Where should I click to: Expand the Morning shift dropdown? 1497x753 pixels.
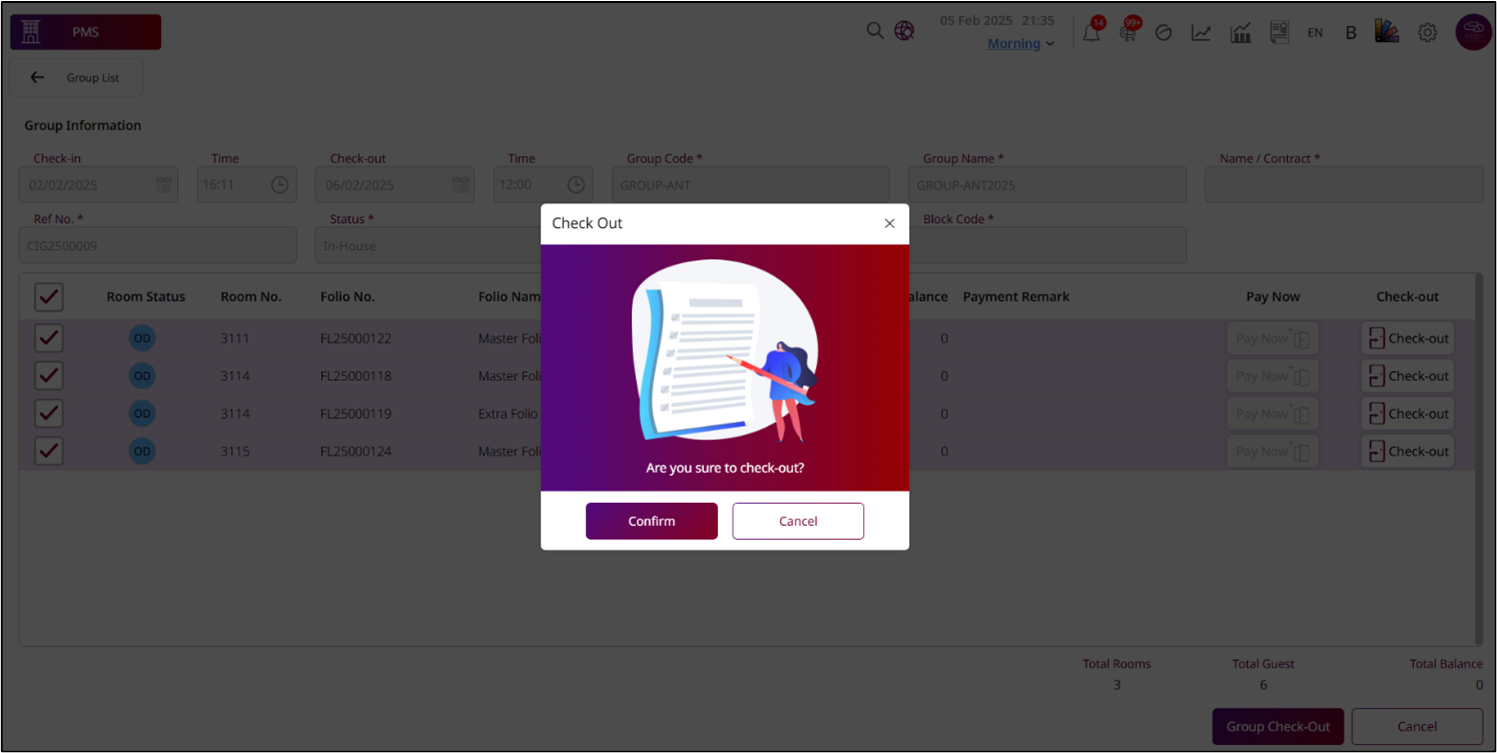[1021, 44]
